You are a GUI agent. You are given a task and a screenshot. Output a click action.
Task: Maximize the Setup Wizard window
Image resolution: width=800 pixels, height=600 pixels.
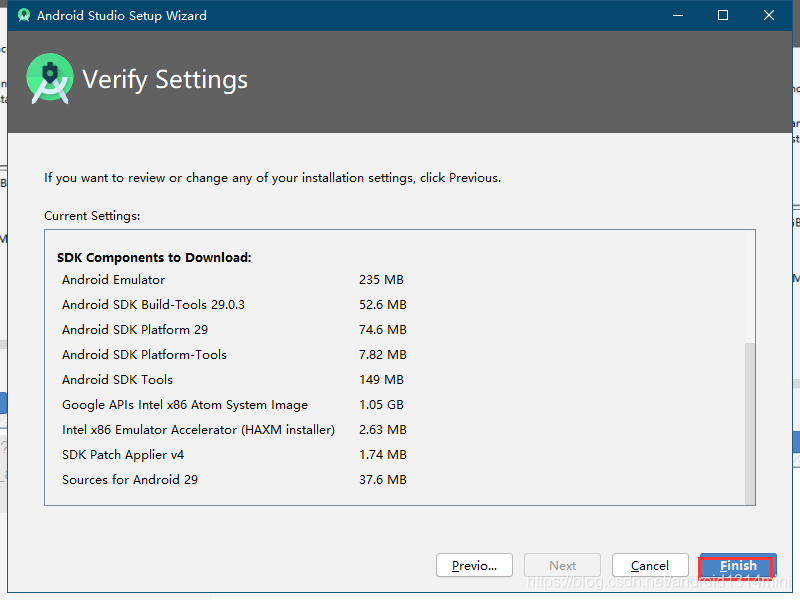[x=723, y=15]
